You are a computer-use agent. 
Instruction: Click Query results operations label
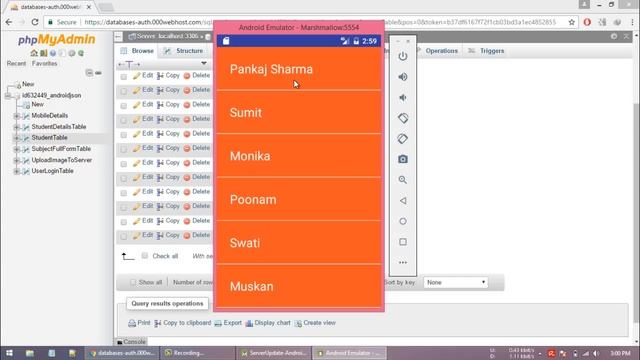167,304
